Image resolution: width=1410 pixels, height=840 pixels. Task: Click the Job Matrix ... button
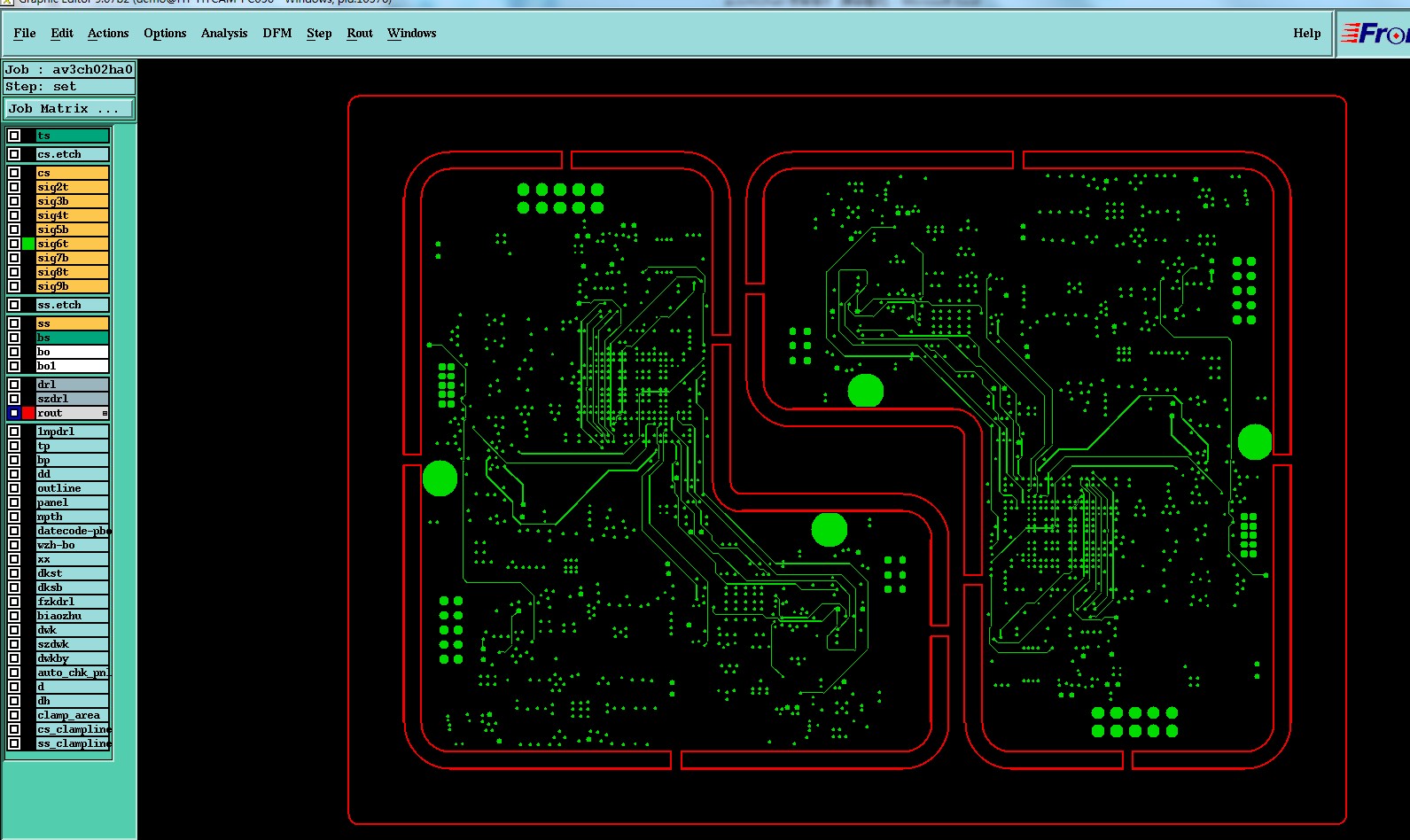pos(69,108)
